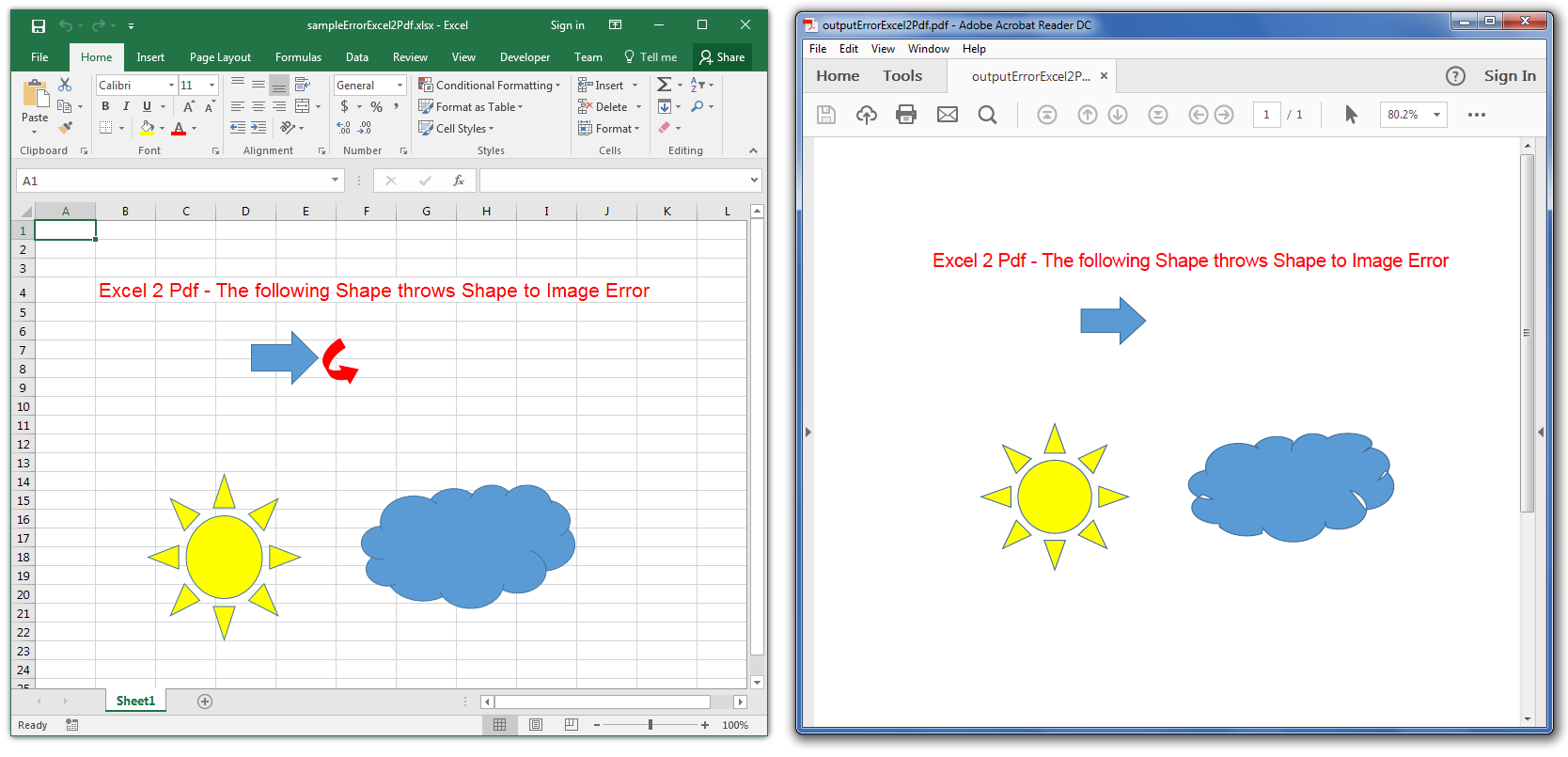The height and width of the screenshot is (757, 1568).
Task: Expand the General number format dropdown
Action: tap(400, 85)
